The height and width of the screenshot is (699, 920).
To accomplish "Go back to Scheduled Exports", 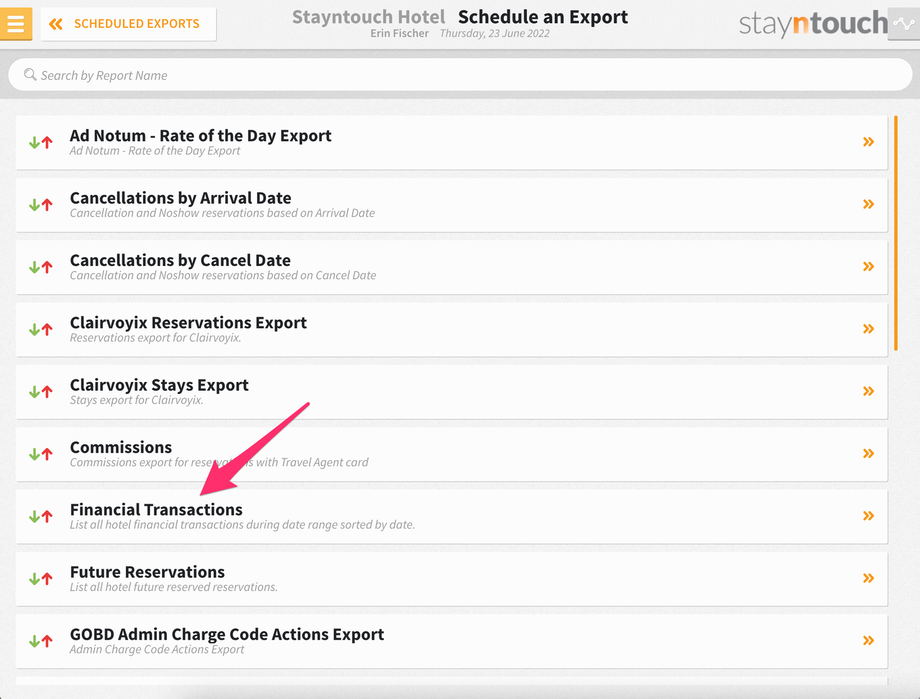I will pos(128,24).
